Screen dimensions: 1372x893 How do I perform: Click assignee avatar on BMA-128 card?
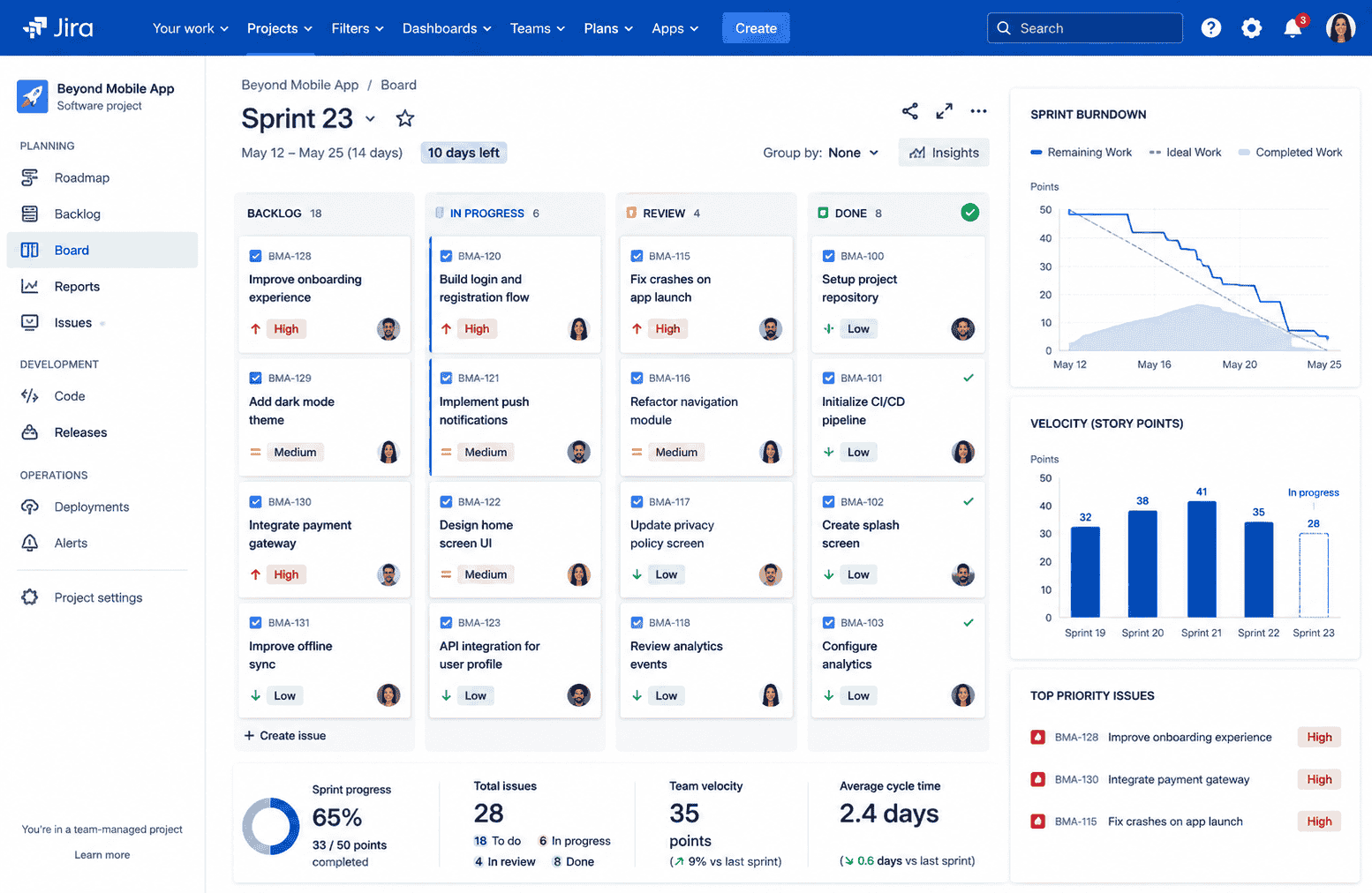388,329
